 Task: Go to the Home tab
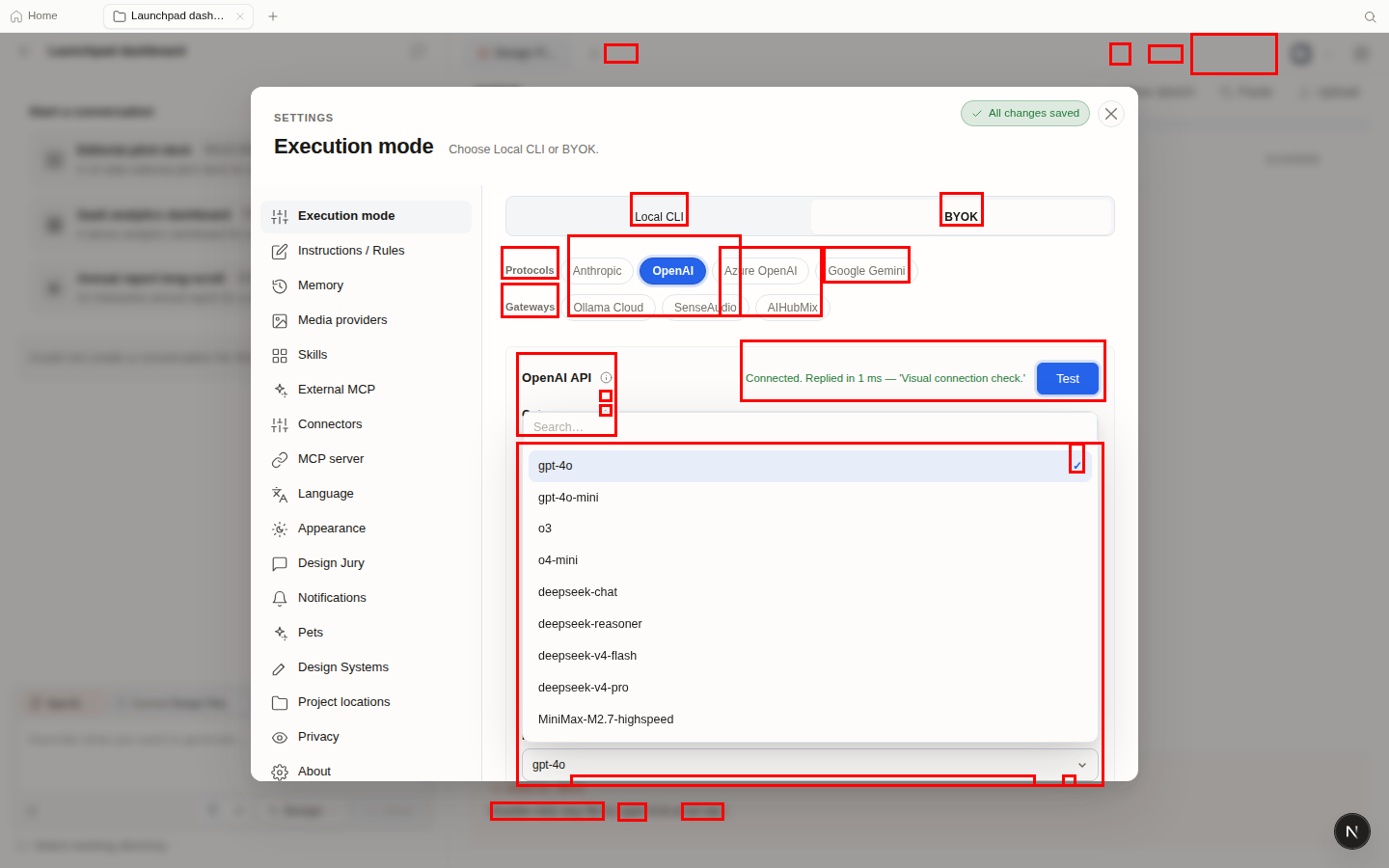(x=34, y=16)
